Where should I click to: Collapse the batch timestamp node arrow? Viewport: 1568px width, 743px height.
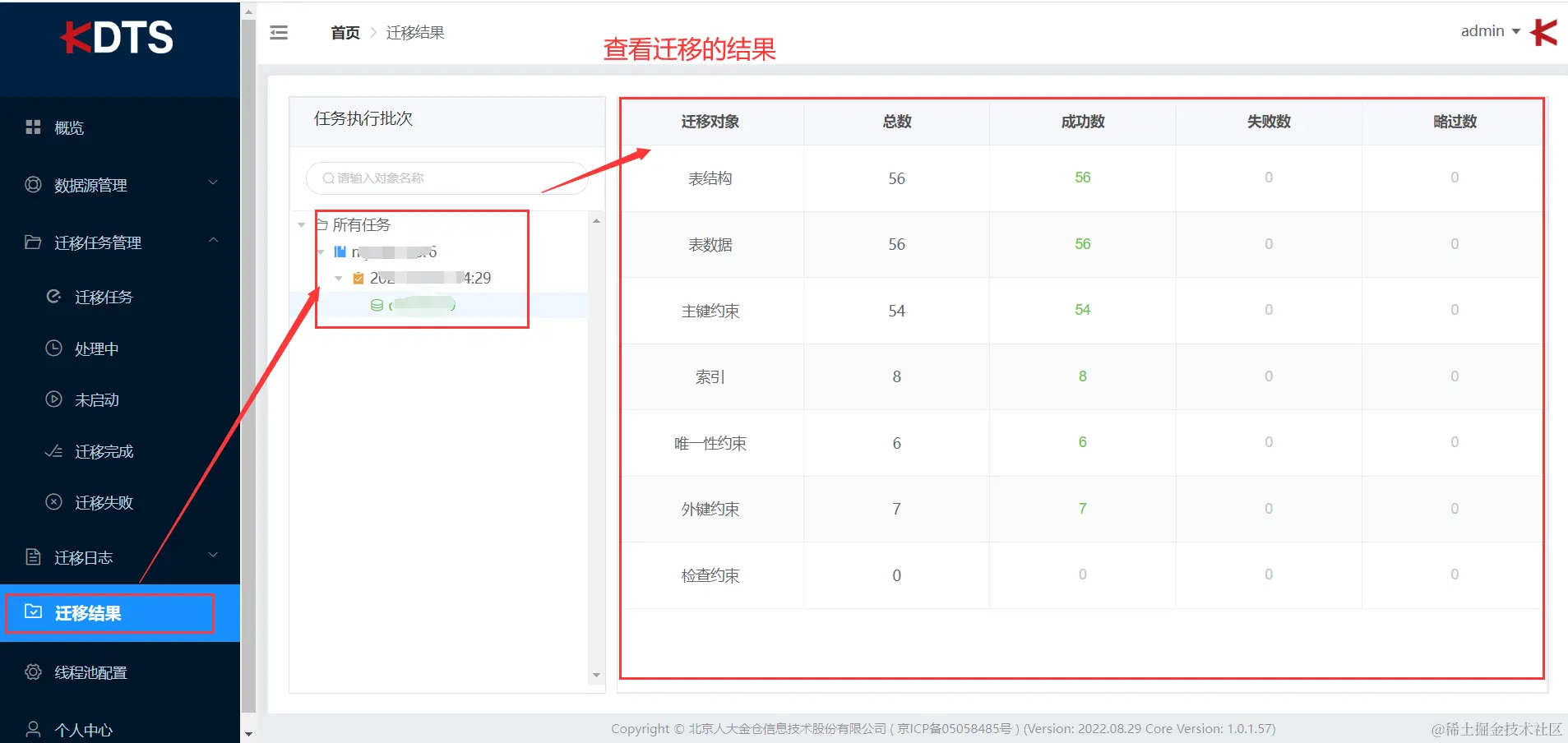click(x=338, y=279)
